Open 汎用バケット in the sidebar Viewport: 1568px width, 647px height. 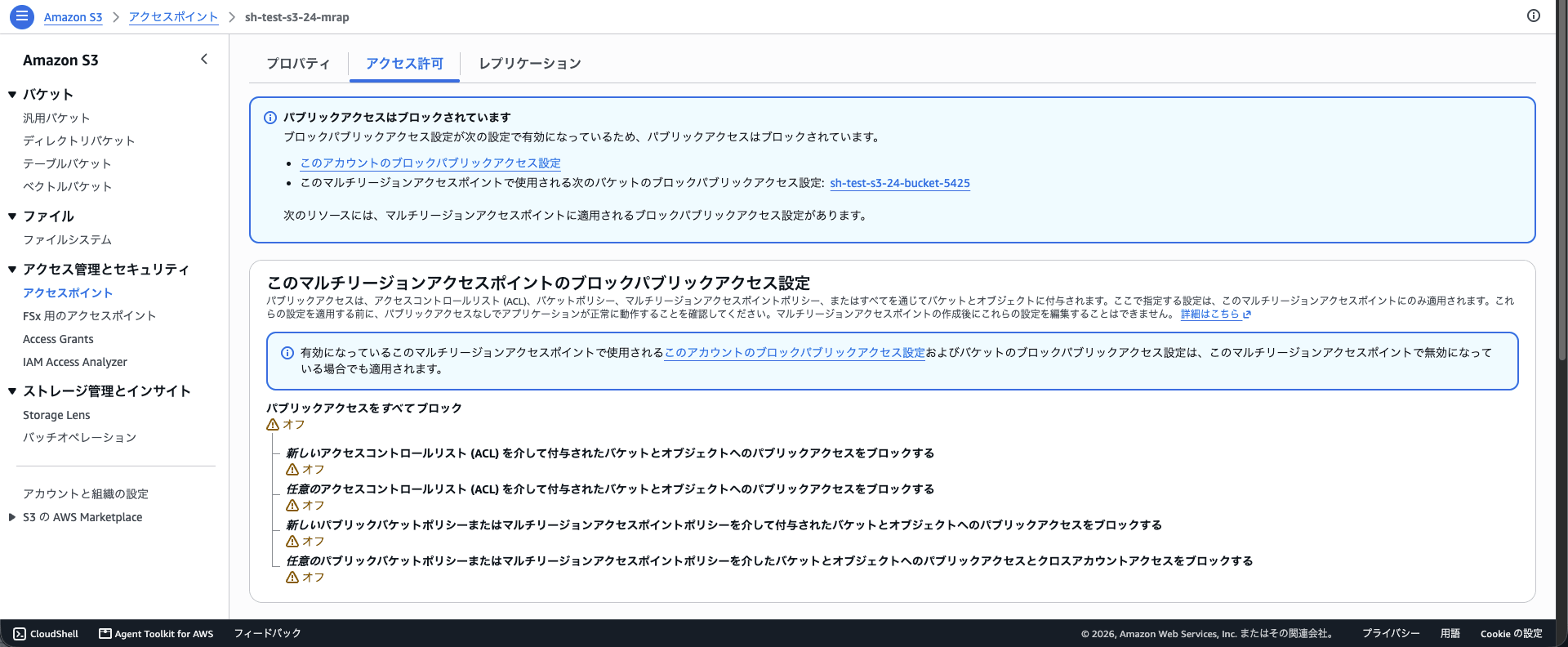pyautogui.click(x=56, y=118)
